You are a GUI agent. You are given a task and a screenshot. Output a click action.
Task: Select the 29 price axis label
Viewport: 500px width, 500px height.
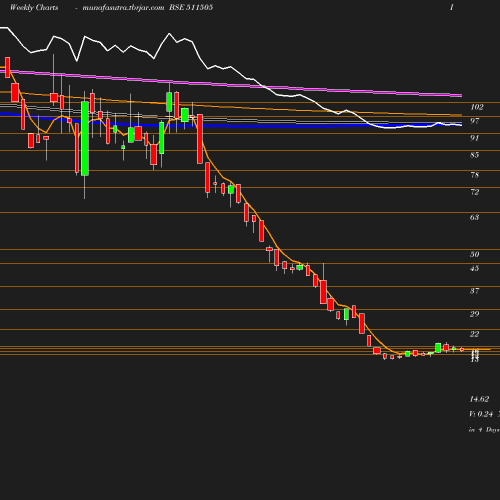(x=474, y=314)
